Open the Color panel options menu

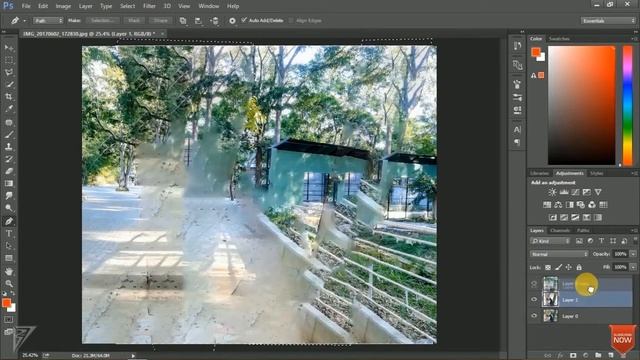635,39
